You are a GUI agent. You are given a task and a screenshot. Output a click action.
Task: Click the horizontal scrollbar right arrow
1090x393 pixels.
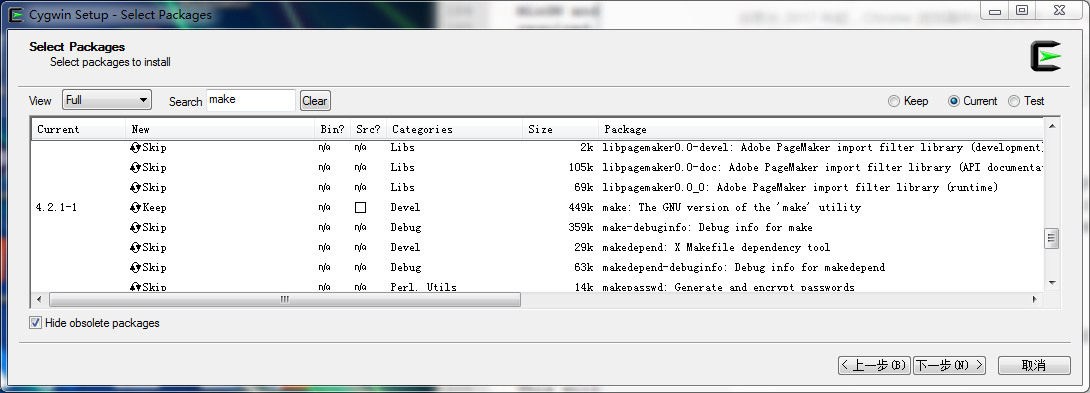1035,300
